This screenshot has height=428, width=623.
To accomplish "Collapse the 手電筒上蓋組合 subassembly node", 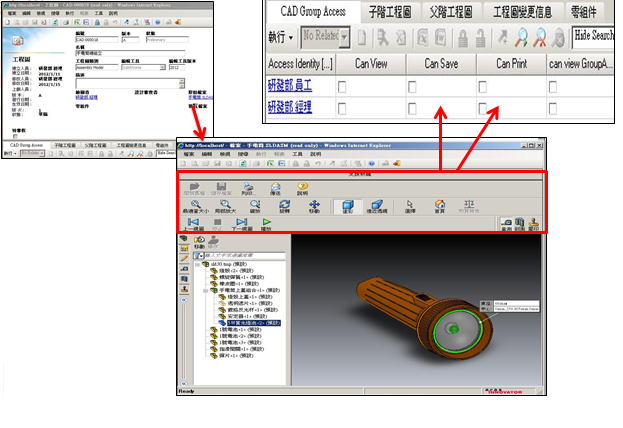I will pos(205,290).
